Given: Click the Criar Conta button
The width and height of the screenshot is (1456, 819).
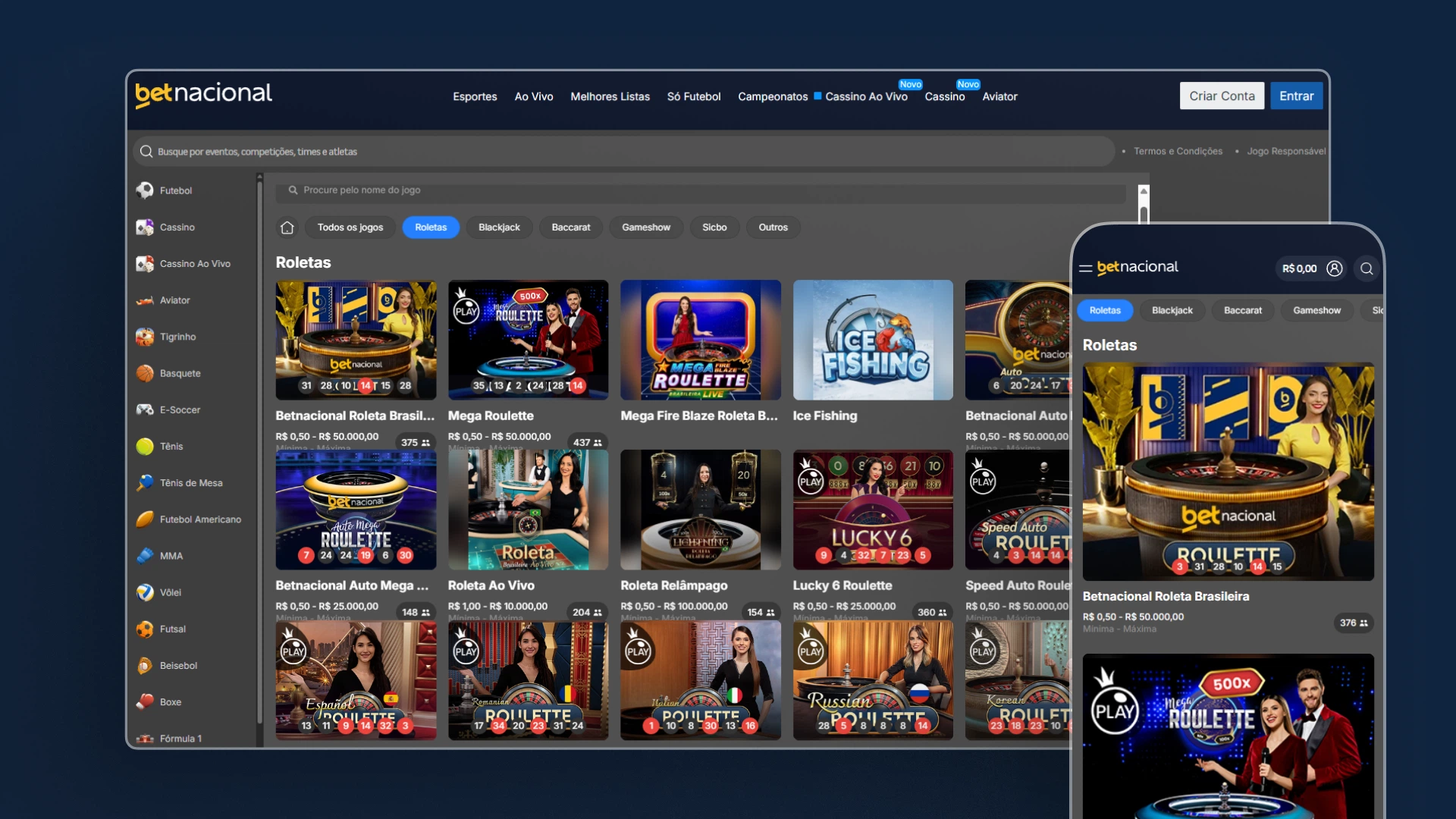Looking at the screenshot, I should click(x=1222, y=96).
